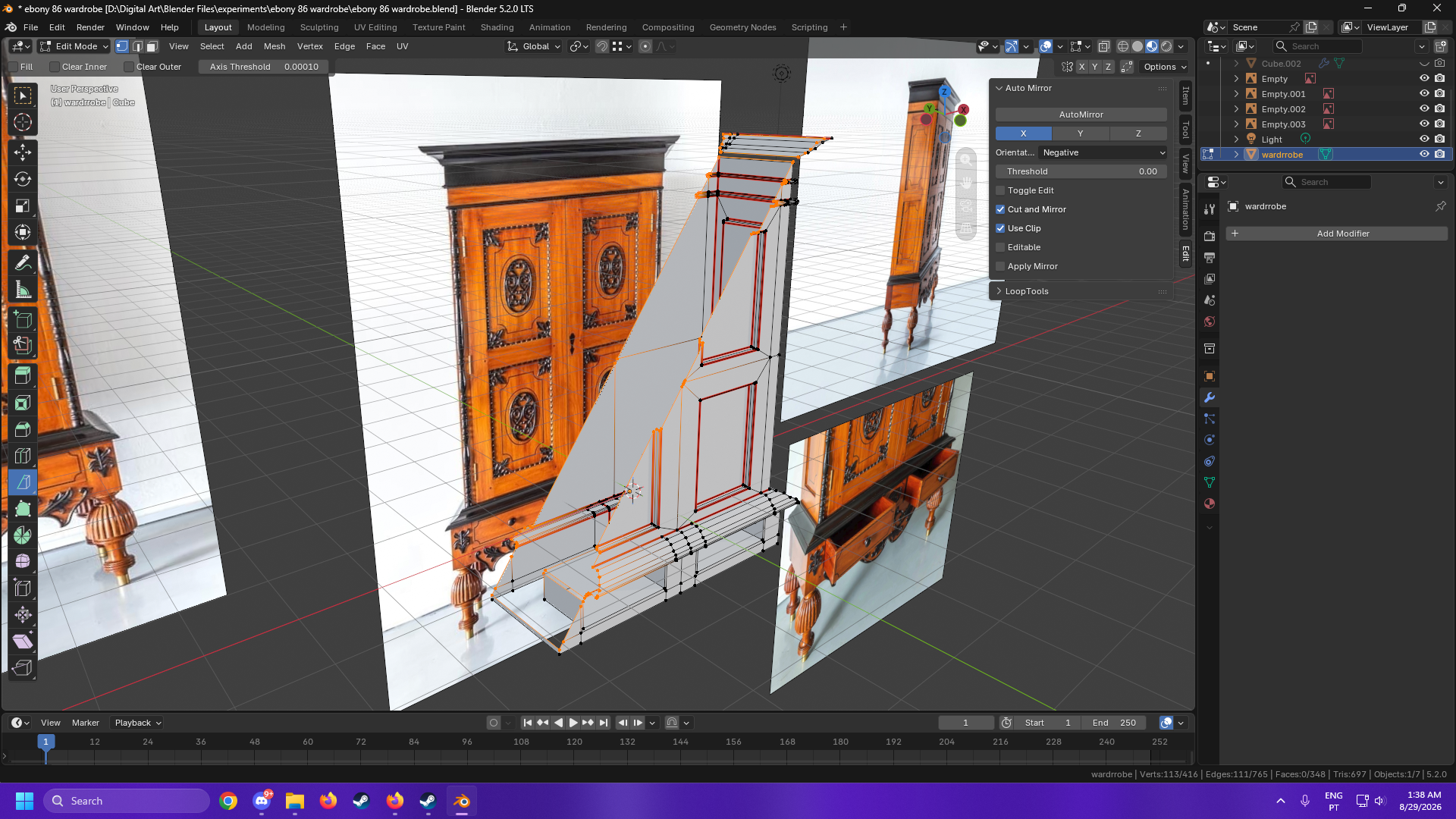The width and height of the screenshot is (1456, 819).
Task: Choose the Annotate pencil tool
Action: click(x=23, y=262)
